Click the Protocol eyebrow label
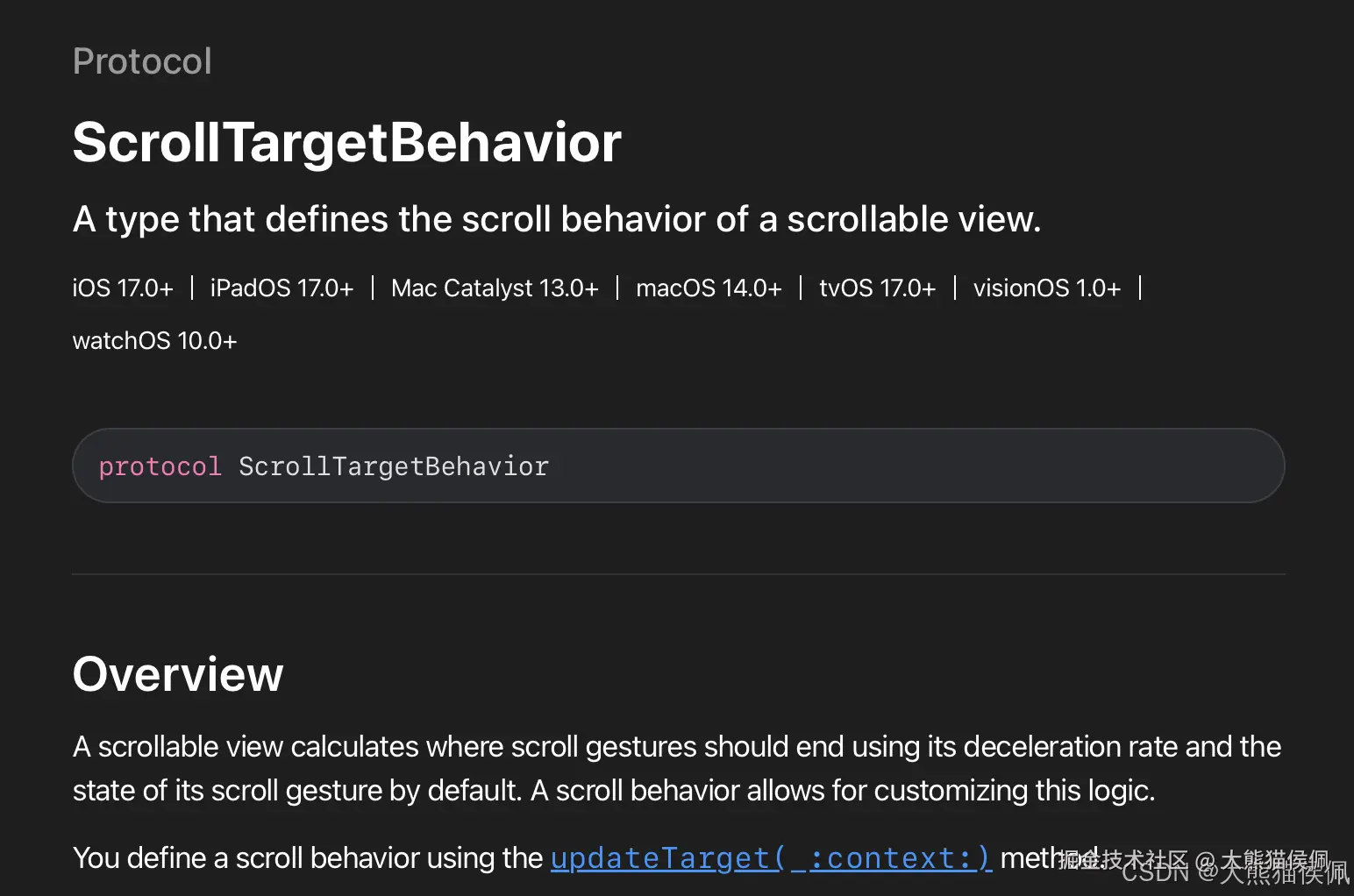This screenshot has width=1354, height=896. click(x=142, y=61)
